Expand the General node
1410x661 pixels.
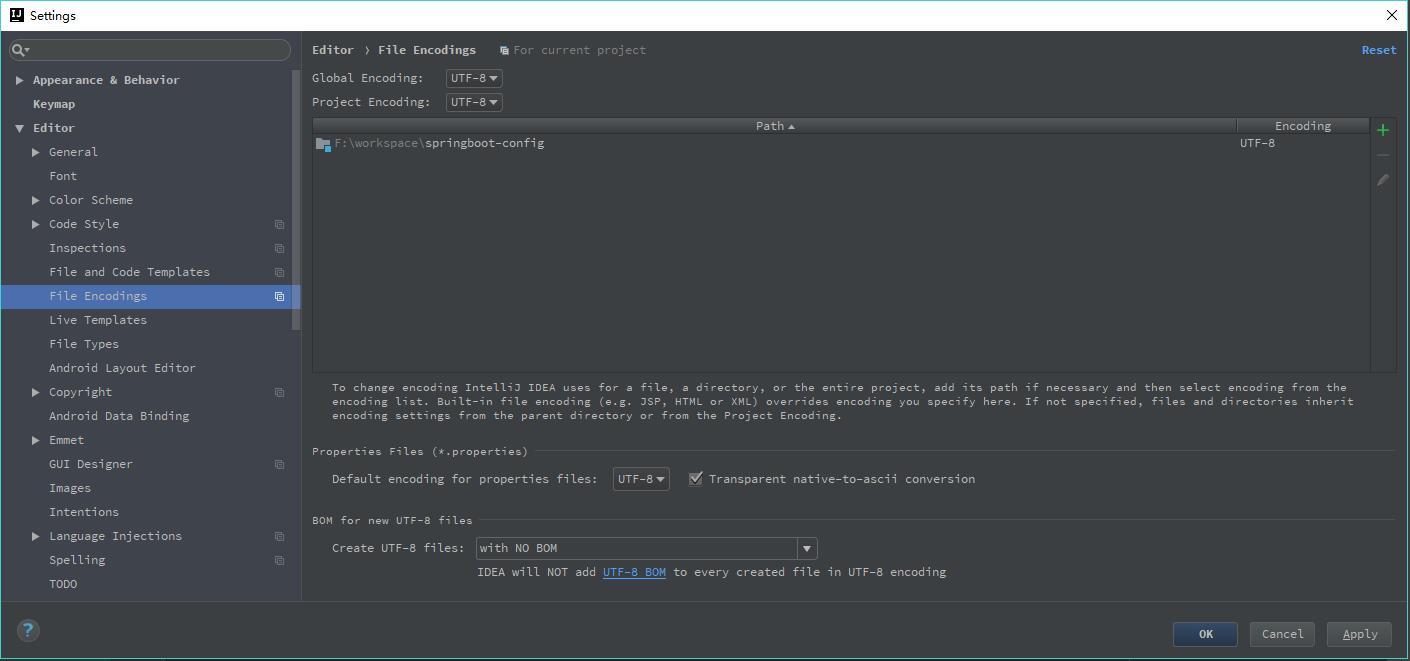[x=36, y=152]
